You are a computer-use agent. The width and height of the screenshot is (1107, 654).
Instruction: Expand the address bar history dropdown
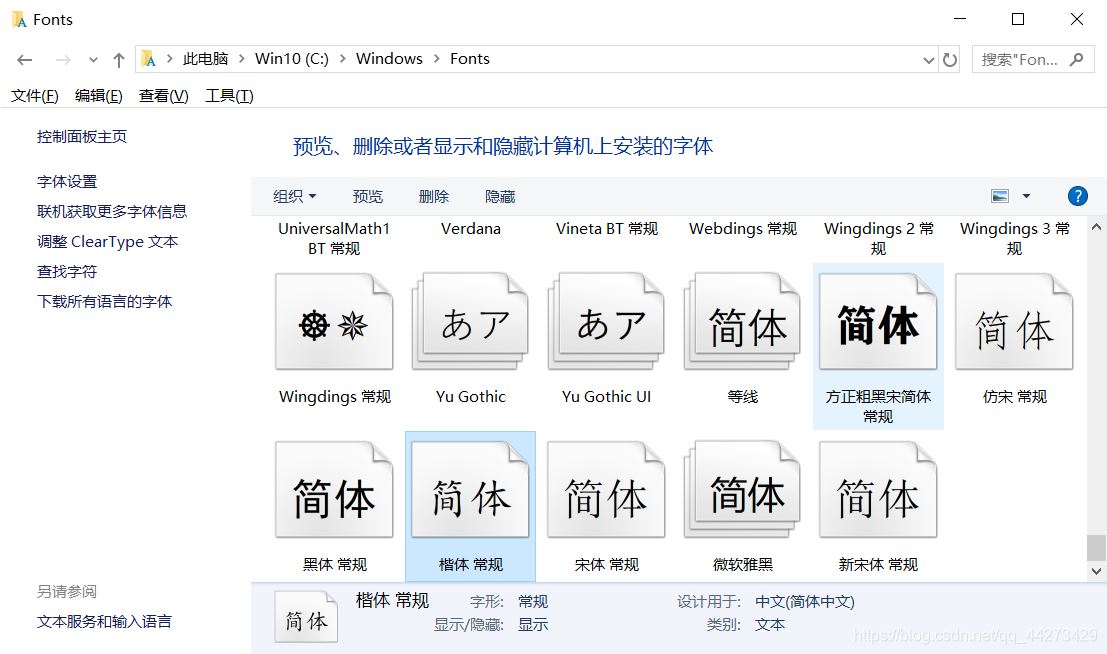pos(928,59)
